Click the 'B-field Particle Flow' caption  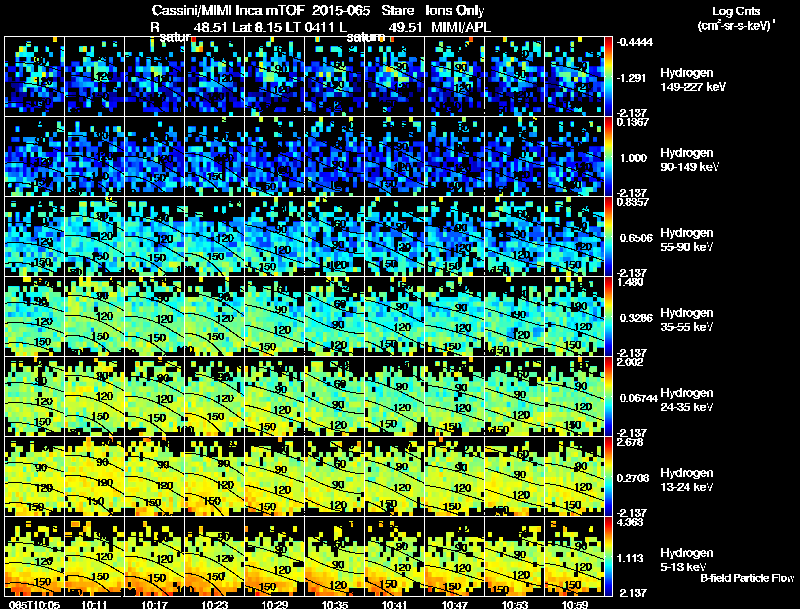pos(747,578)
